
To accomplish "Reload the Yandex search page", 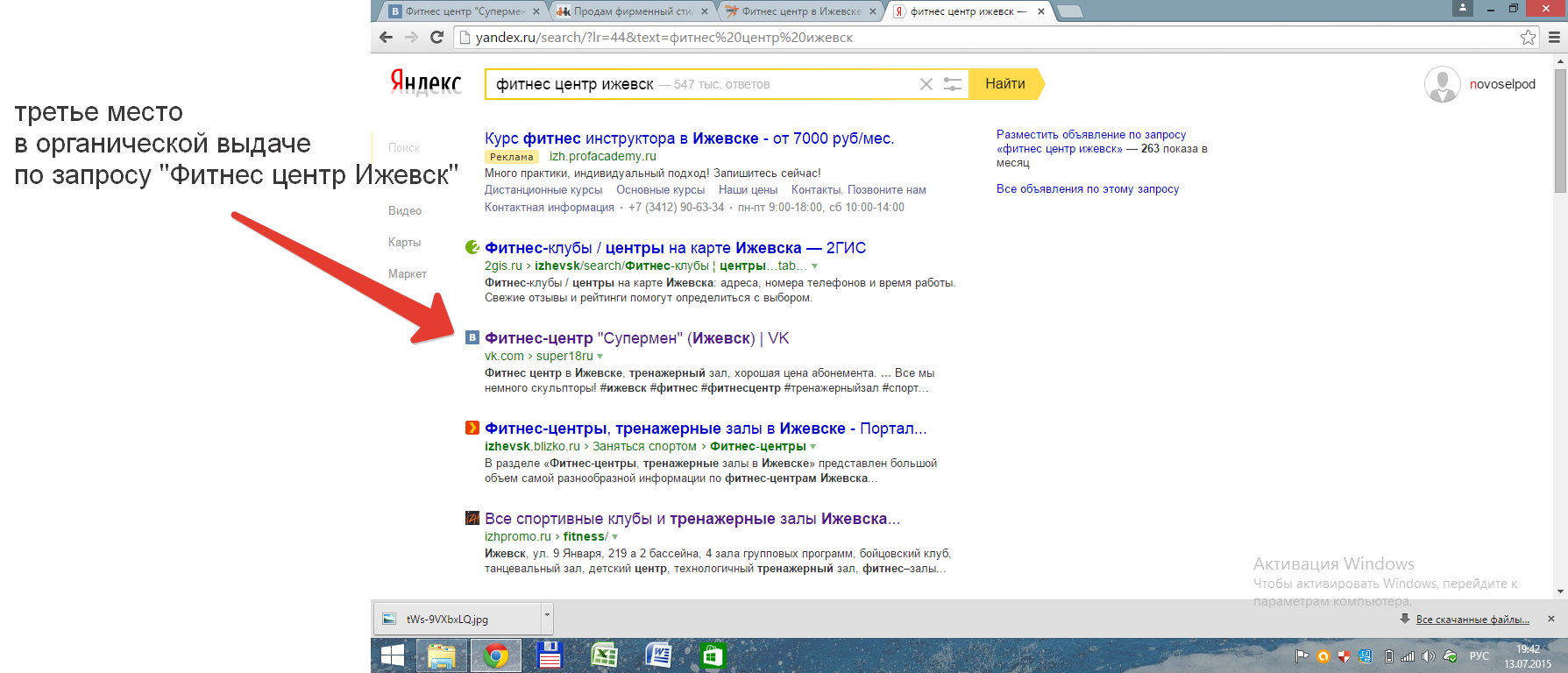I will point(436,37).
